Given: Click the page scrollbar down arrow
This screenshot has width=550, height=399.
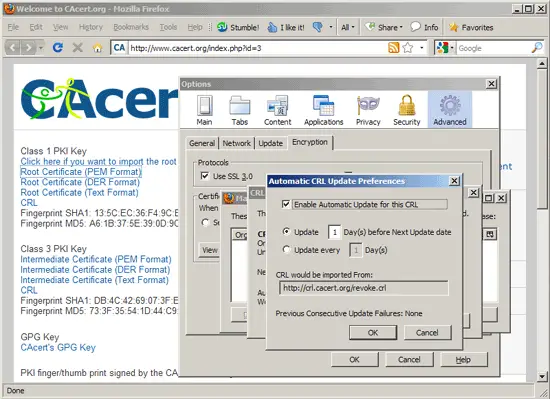Looking at the screenshot, I should point(542,376).
